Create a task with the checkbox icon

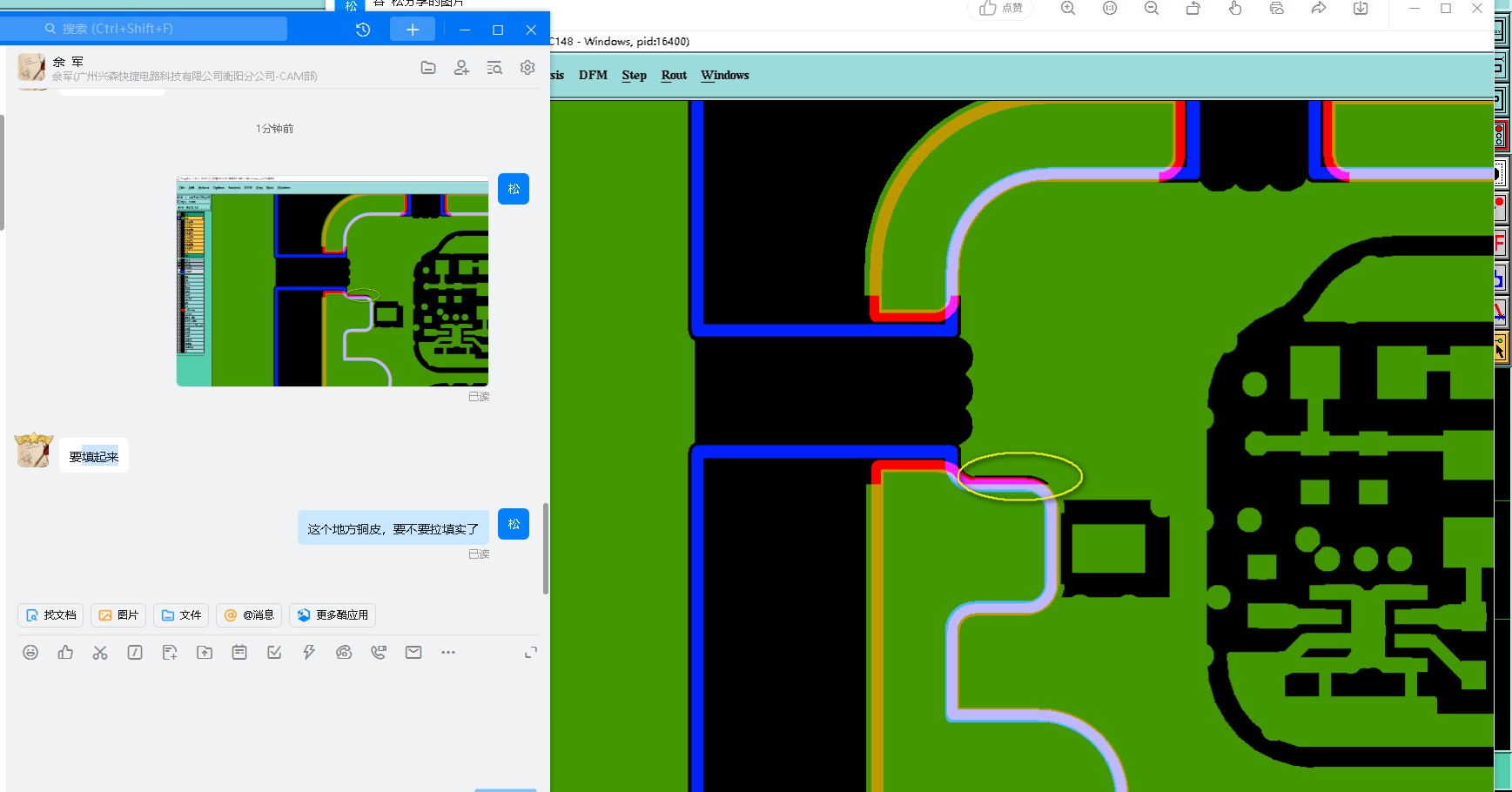click(274, 653)
